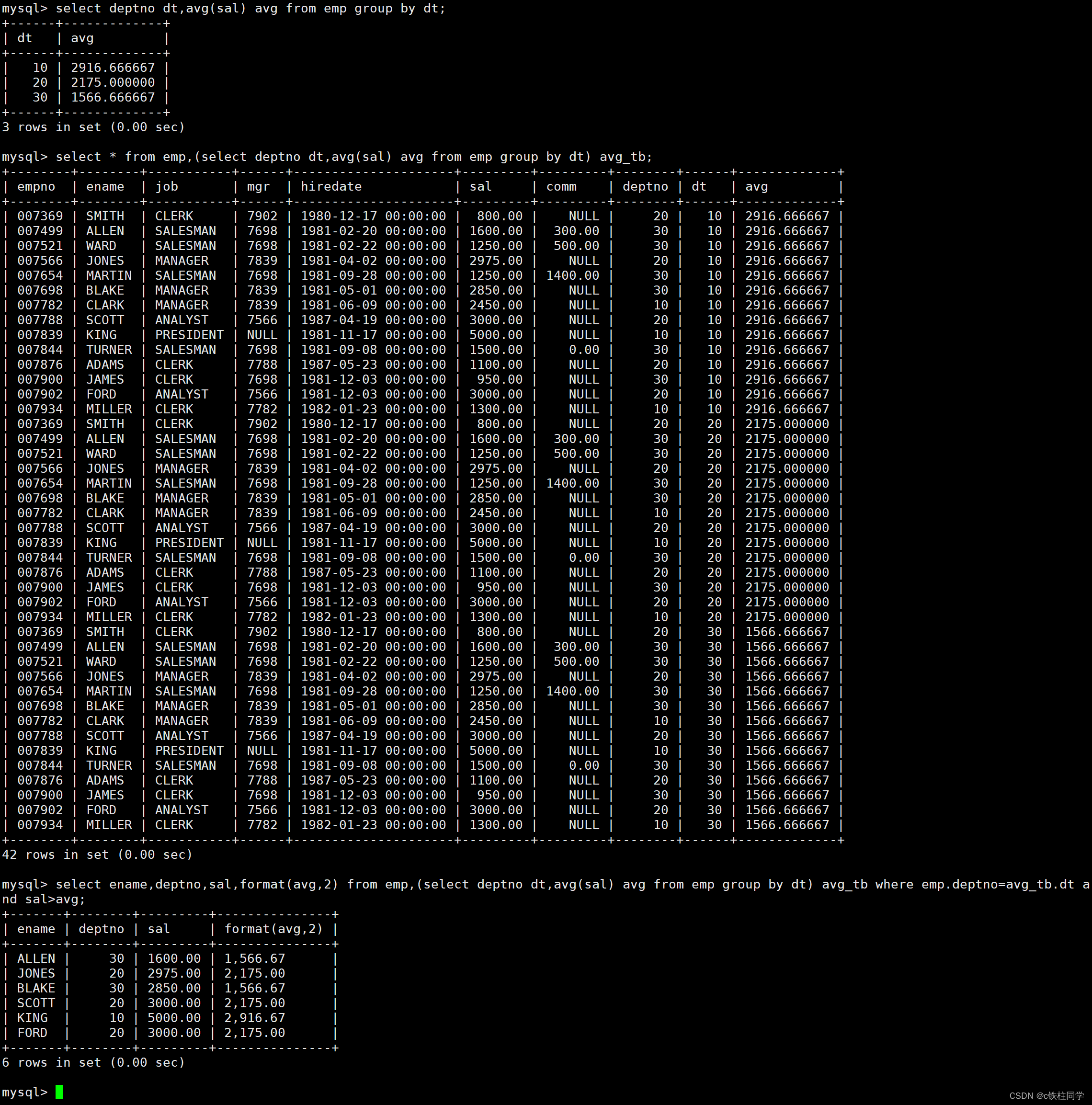Click the 2,916.67 value in the KING row

pos(254,1018)
